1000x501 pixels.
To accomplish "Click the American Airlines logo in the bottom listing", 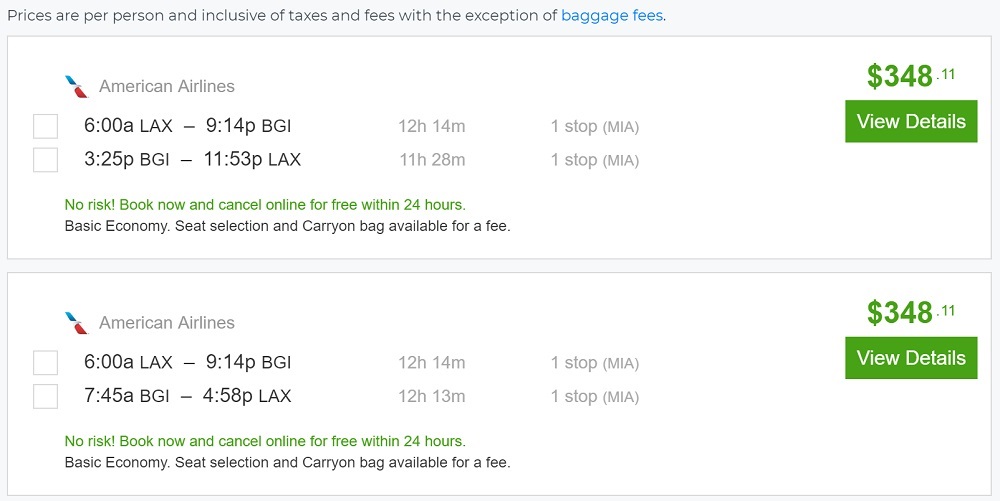I will click(x=76, y=323).
